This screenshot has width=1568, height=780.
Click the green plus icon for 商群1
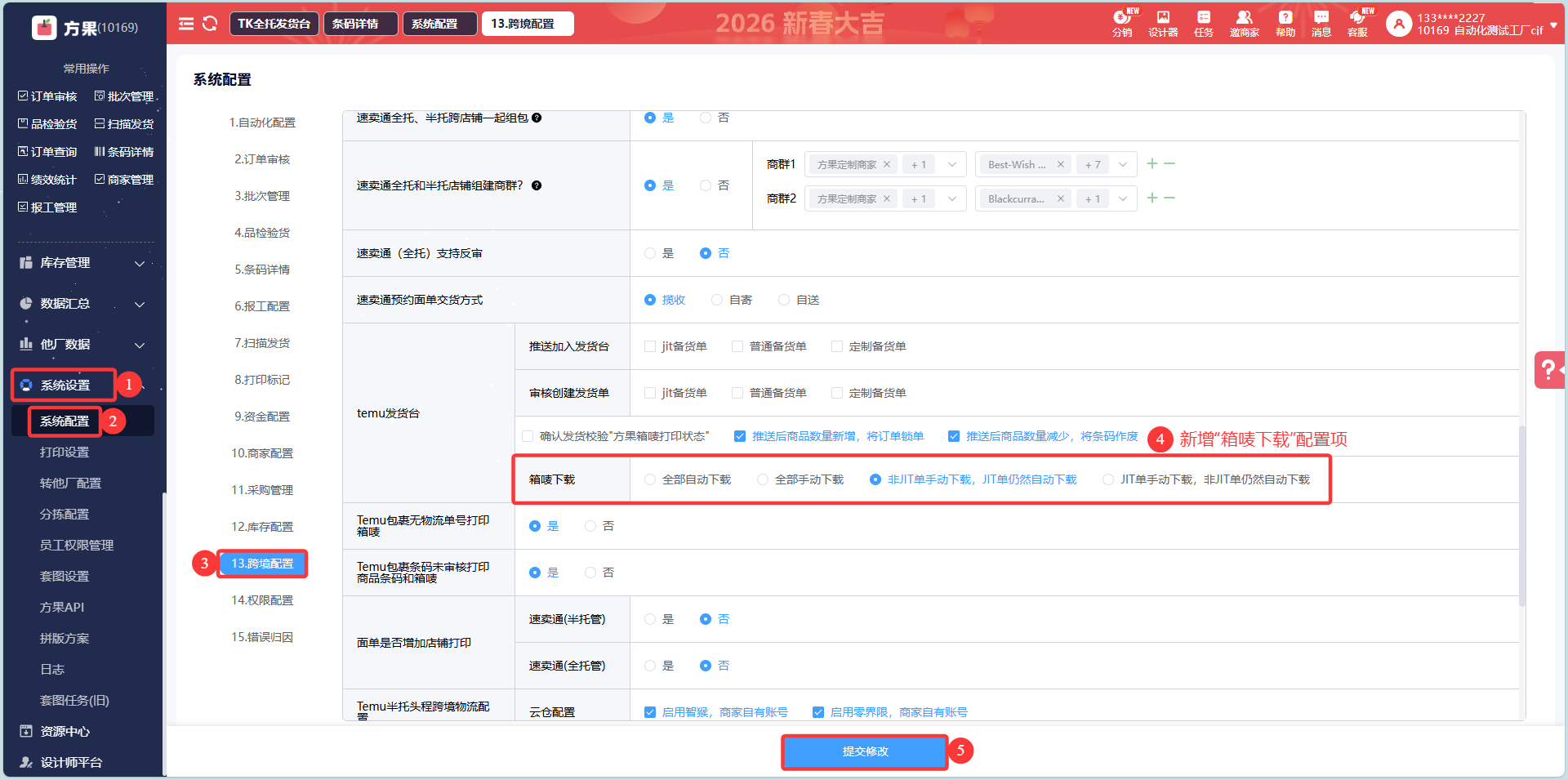1151,164
